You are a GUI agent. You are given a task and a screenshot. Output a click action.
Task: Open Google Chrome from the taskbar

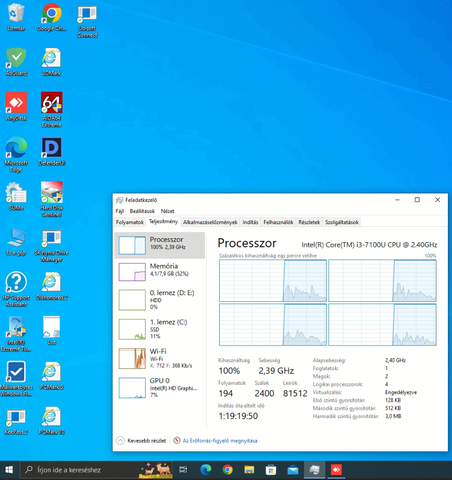click(x=227, y=470)
